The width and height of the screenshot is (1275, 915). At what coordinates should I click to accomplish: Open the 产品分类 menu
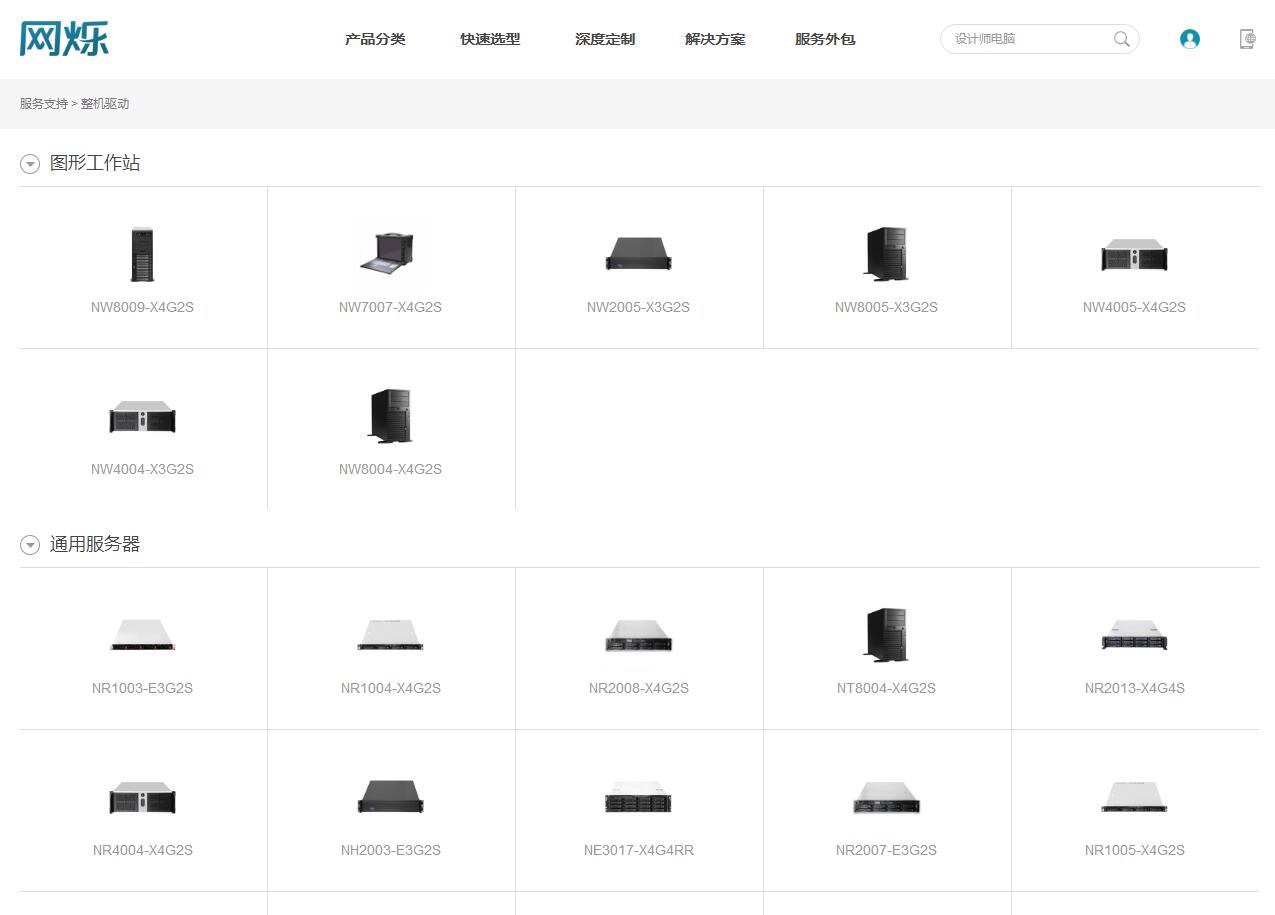375,39
